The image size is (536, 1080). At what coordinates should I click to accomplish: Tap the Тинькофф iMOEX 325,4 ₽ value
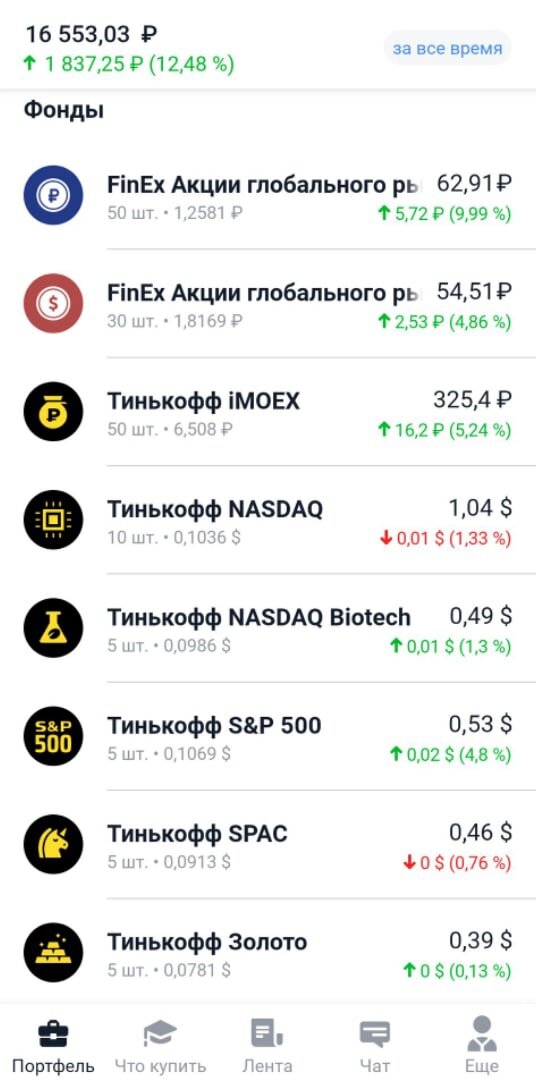(473, 399)
